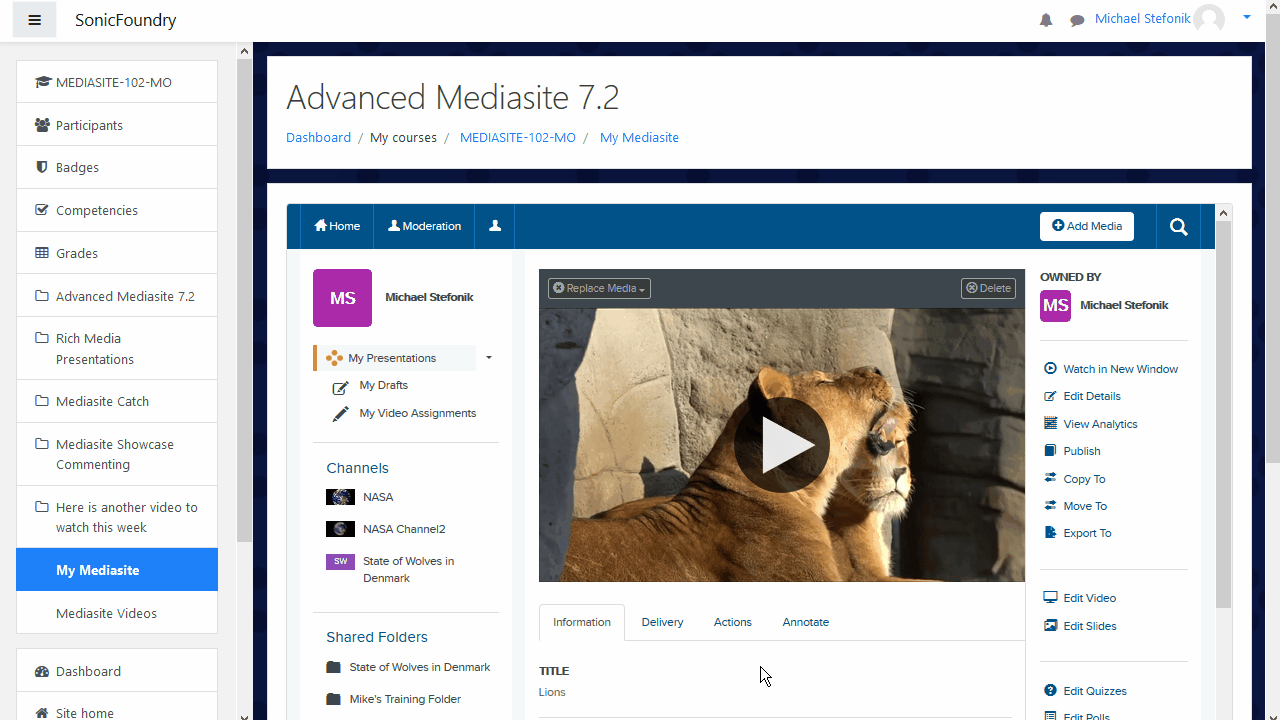This screenshot has height=720, width=1280.
Task: Open MEDIASITE-102-MO in the sidebar
Action: point(117,82)
